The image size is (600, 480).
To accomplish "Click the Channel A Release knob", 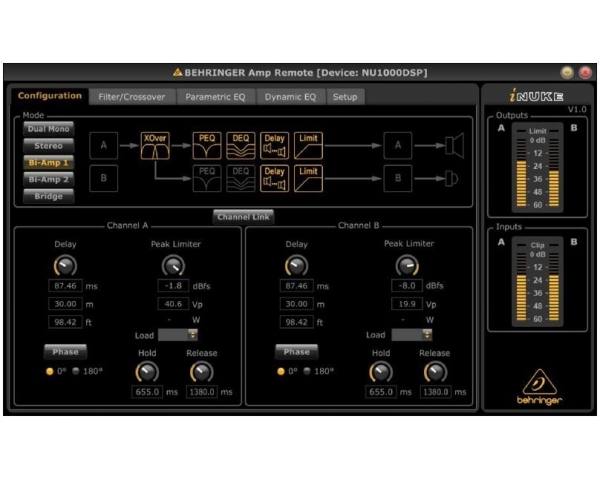I will click(x=202, y=372).
